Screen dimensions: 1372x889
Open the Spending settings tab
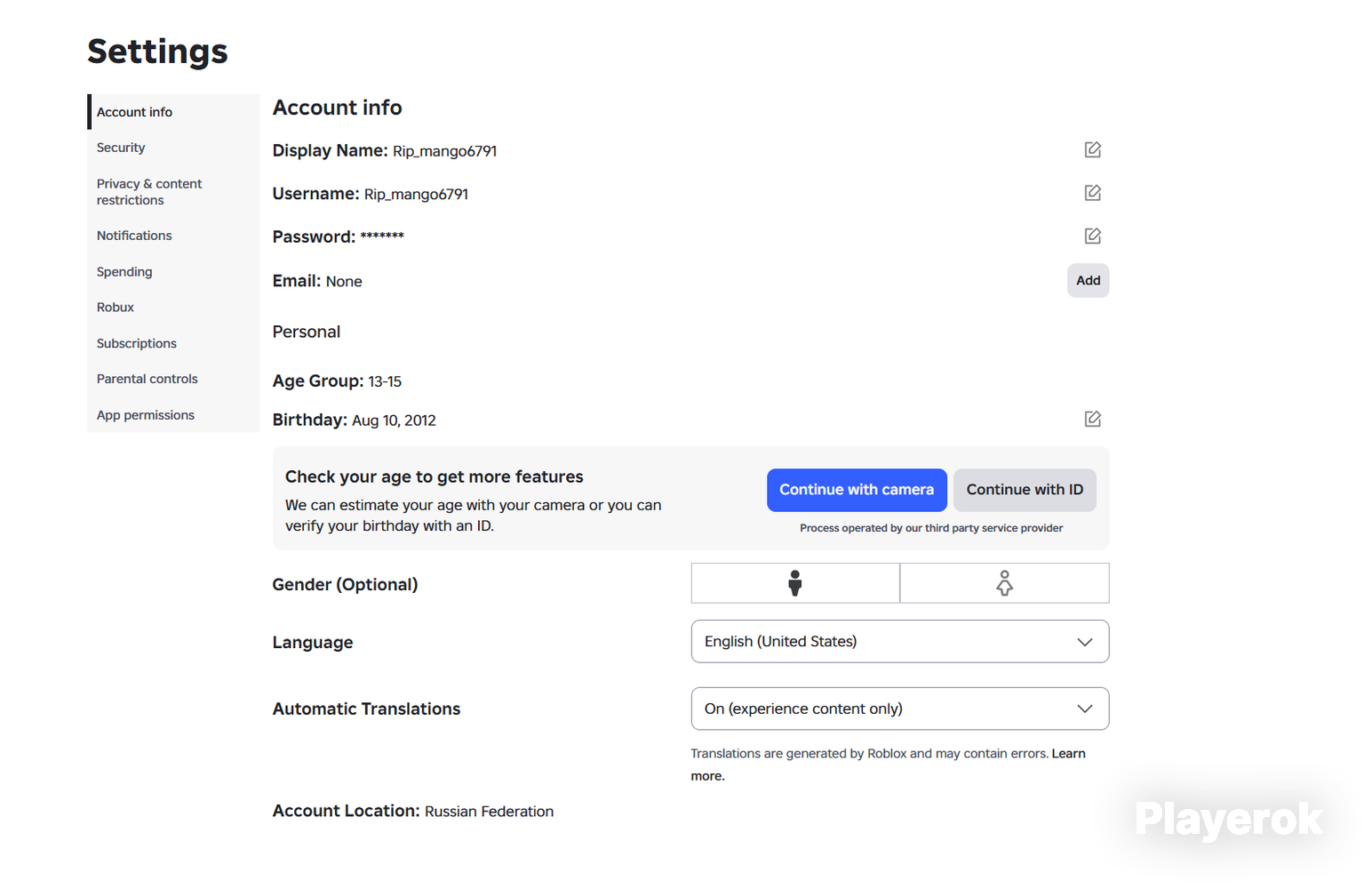(173, 272)
